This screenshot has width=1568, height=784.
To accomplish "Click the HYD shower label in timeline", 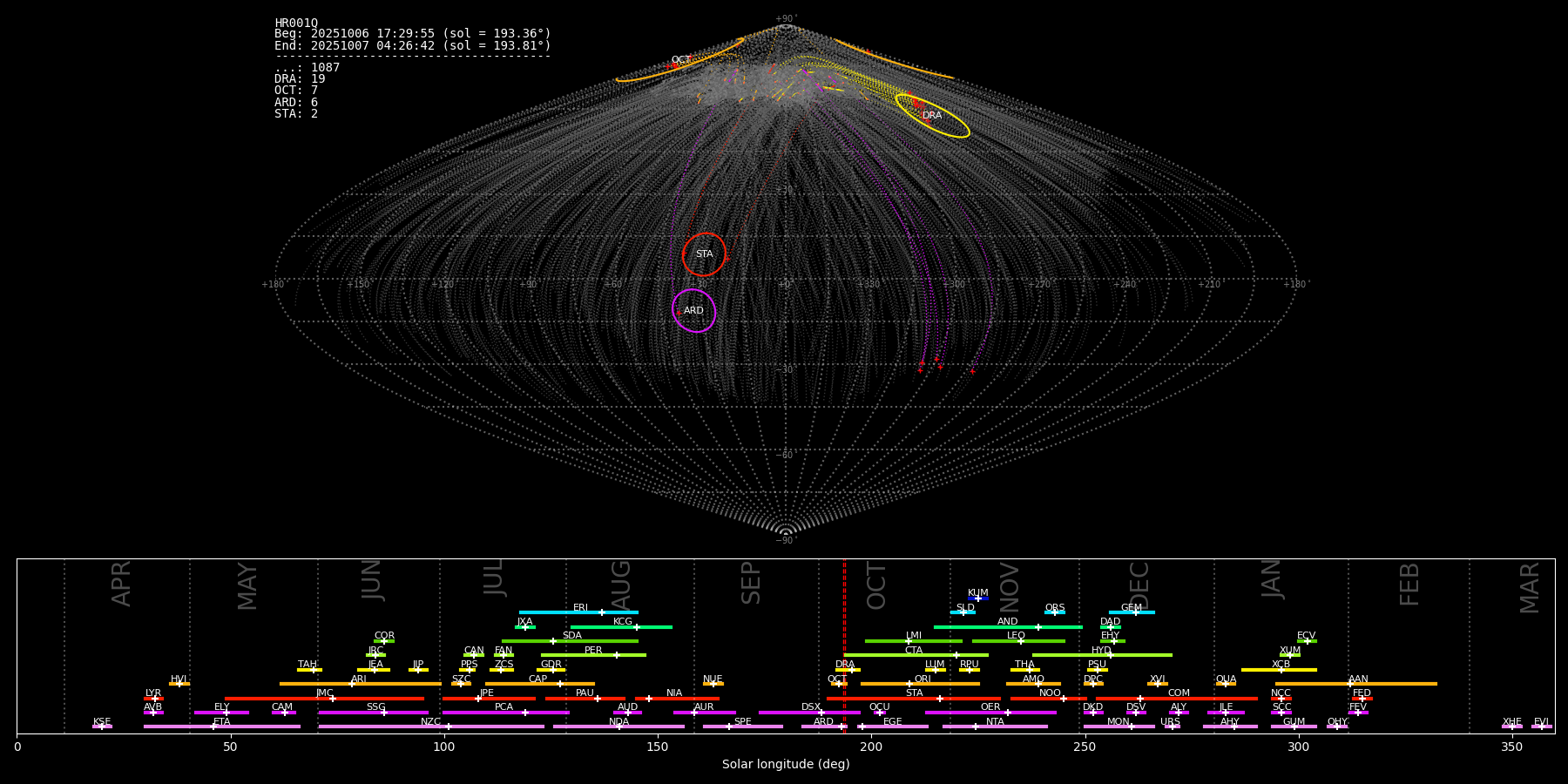I will (1102, 650).
